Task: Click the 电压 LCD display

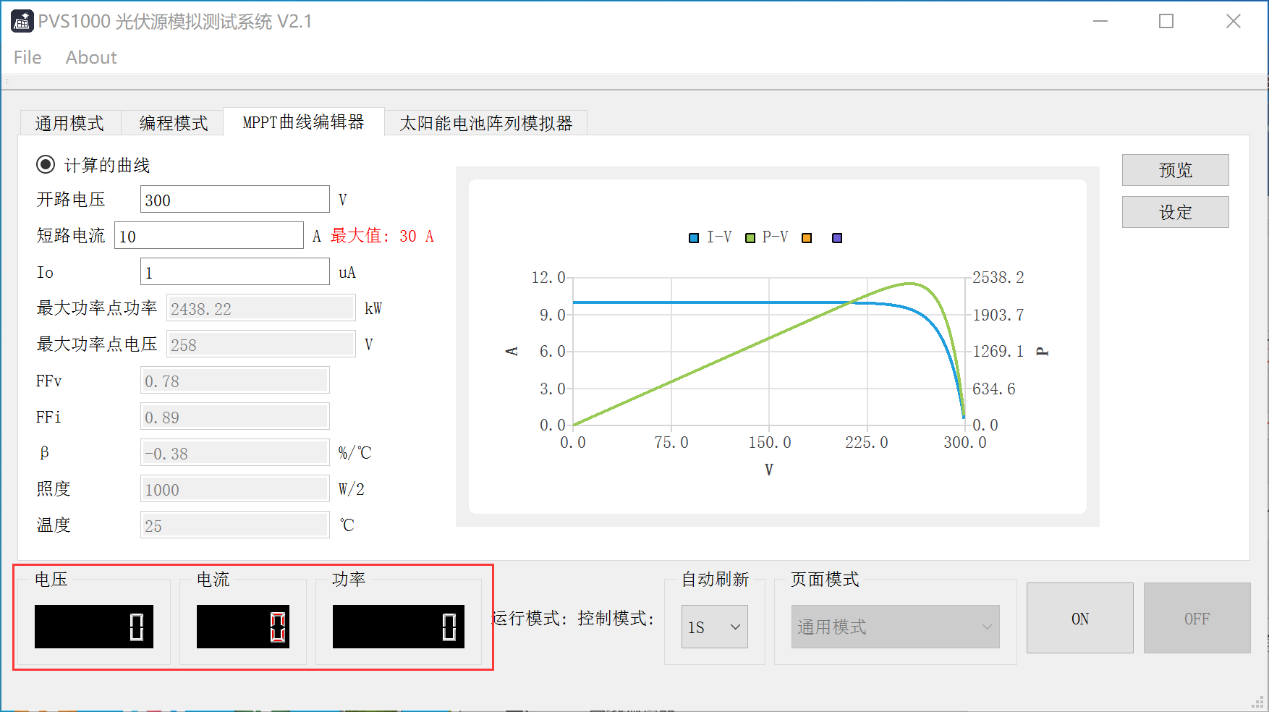Action: [94, 627]
